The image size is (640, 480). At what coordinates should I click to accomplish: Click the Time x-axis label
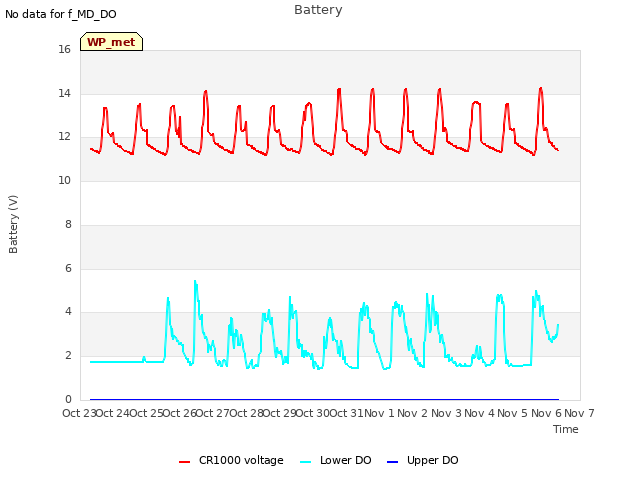566,429
